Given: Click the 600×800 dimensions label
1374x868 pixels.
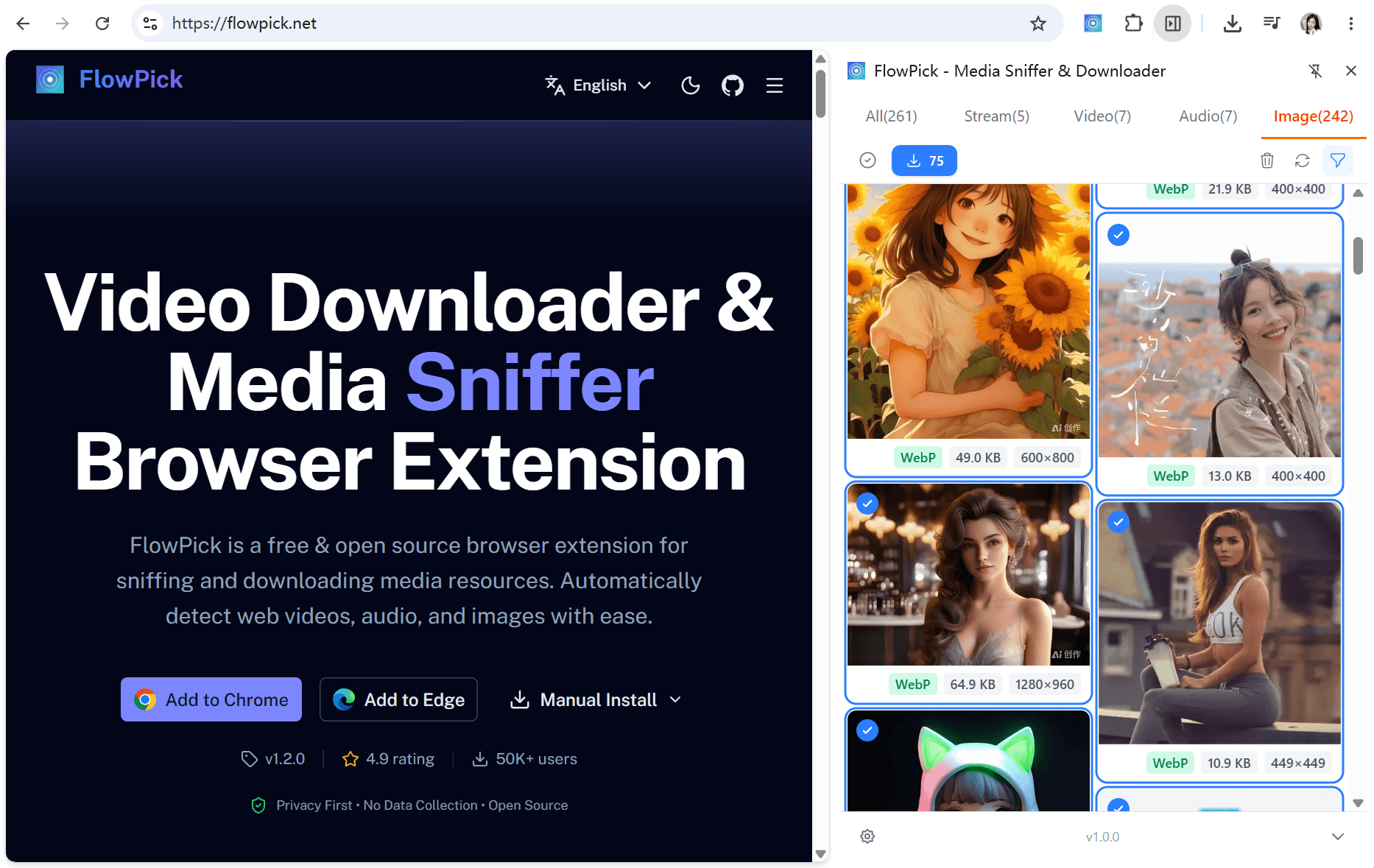Looking at the screenshot, I should (1047, 458).
